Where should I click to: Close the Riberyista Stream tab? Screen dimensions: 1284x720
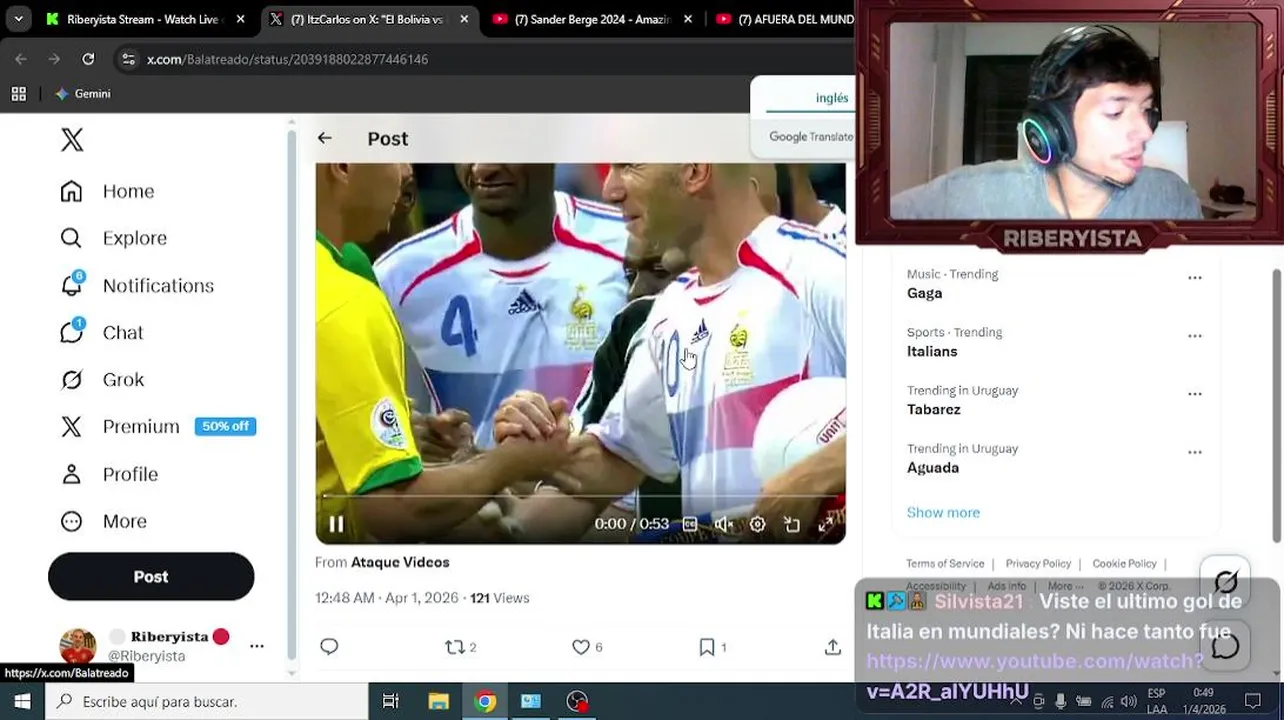tap(240, 19)
